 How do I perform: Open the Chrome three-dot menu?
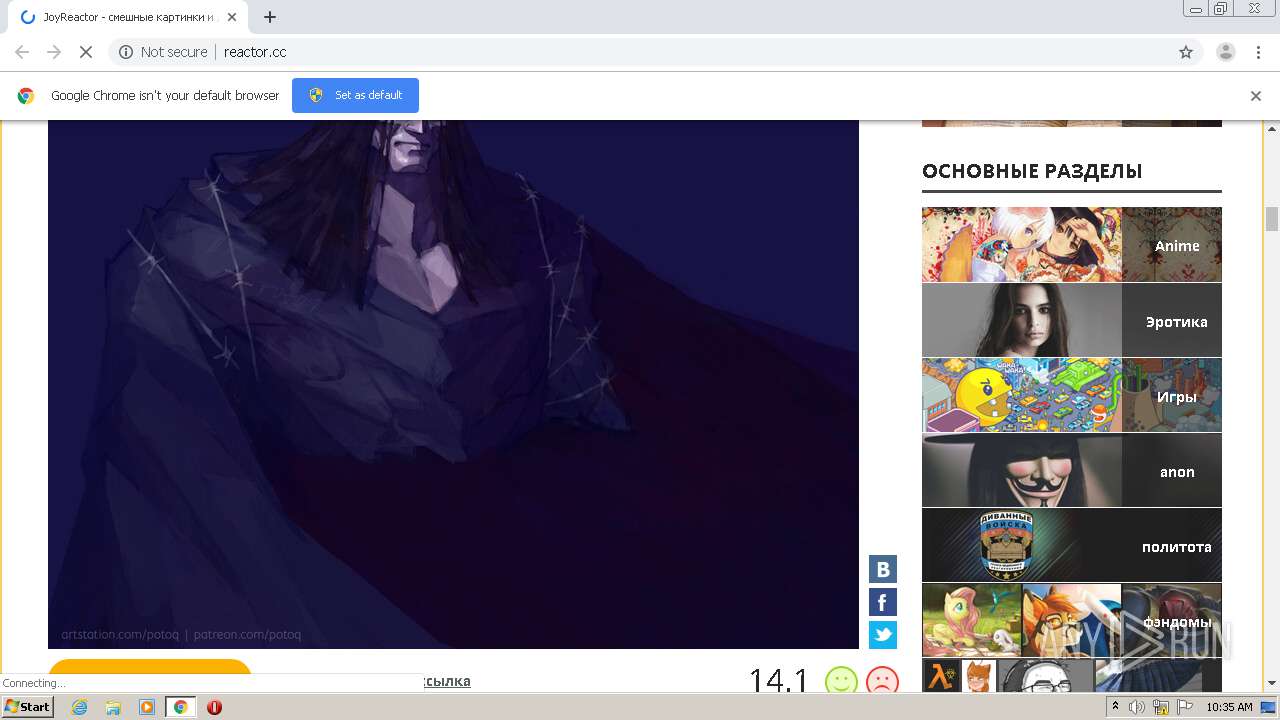[x=1257, y=52]
